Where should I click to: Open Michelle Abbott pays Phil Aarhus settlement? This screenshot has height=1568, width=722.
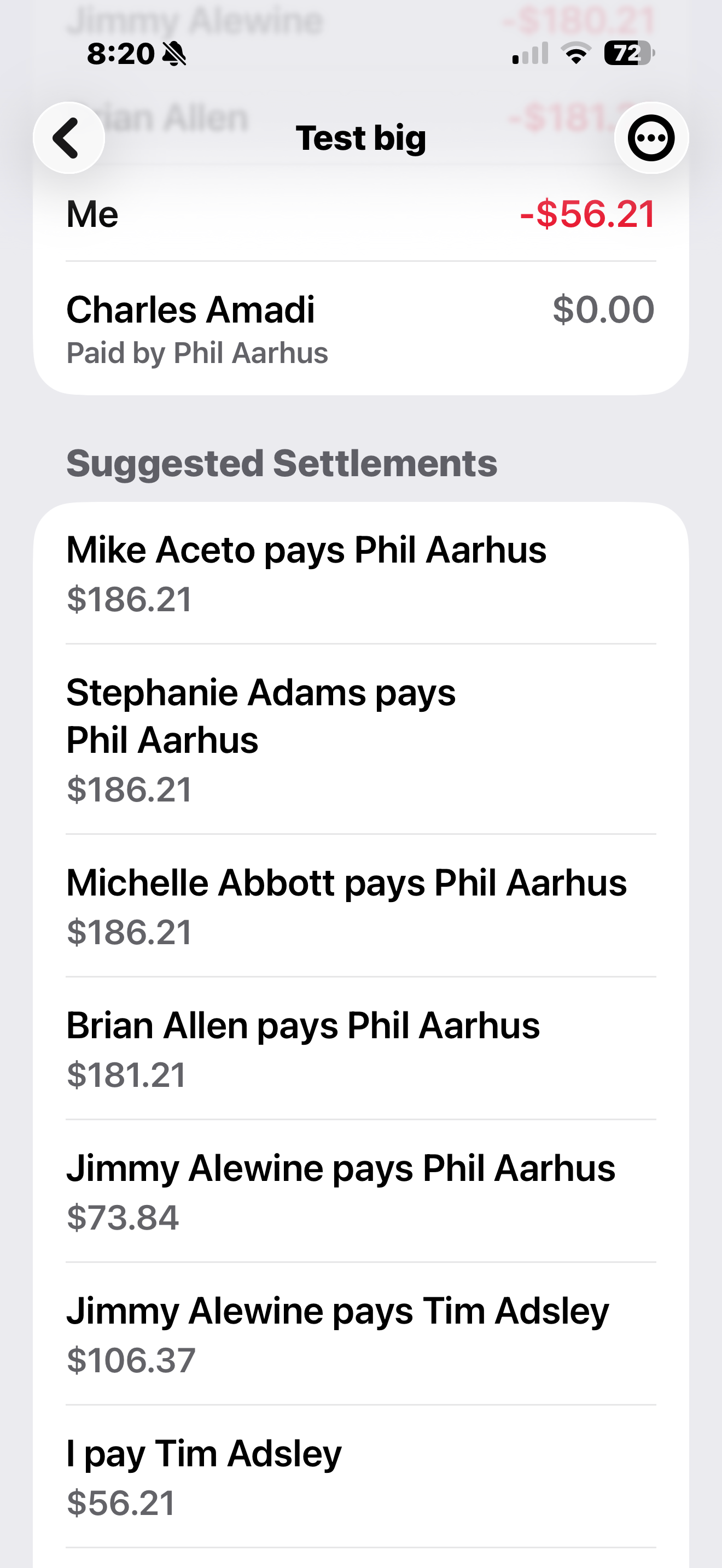coord(361,906)
